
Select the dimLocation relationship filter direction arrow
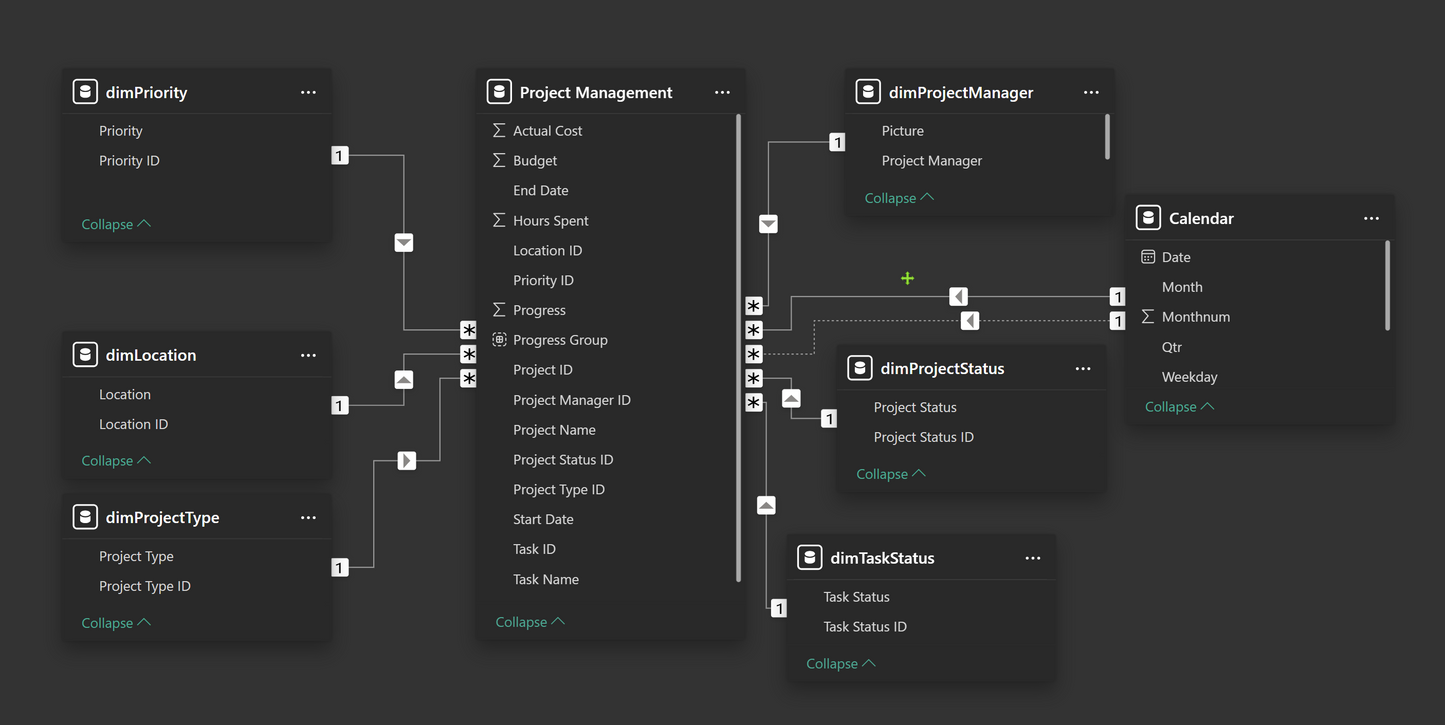pos(404,380)
